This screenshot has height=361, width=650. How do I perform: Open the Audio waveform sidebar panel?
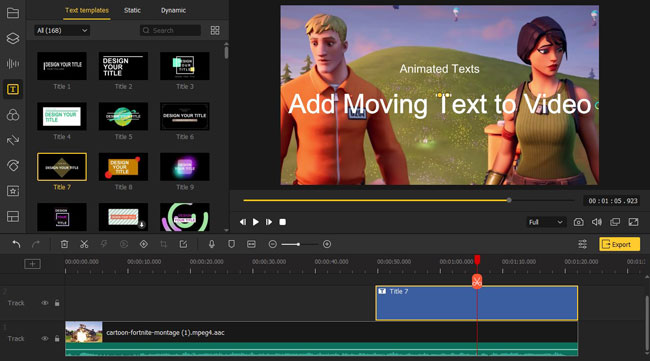click(13, 63)
